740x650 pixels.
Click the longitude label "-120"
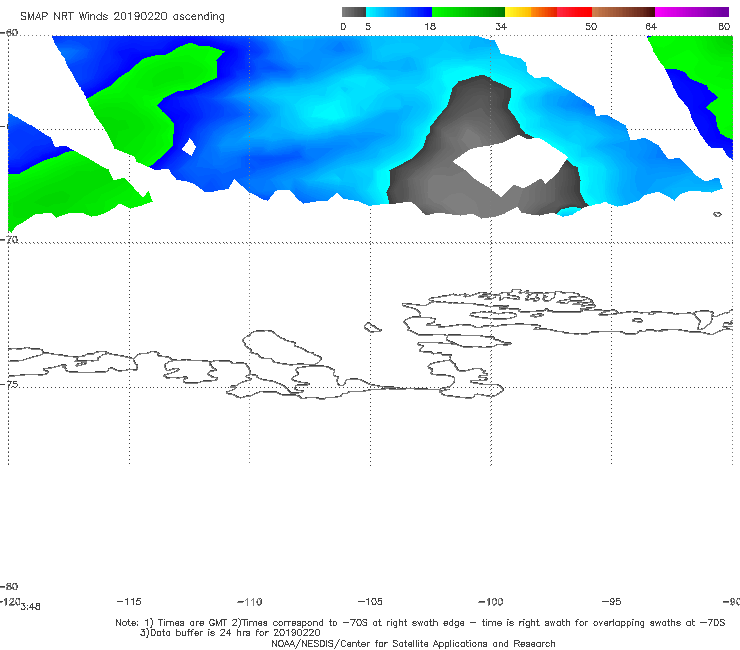click(10, 601)
